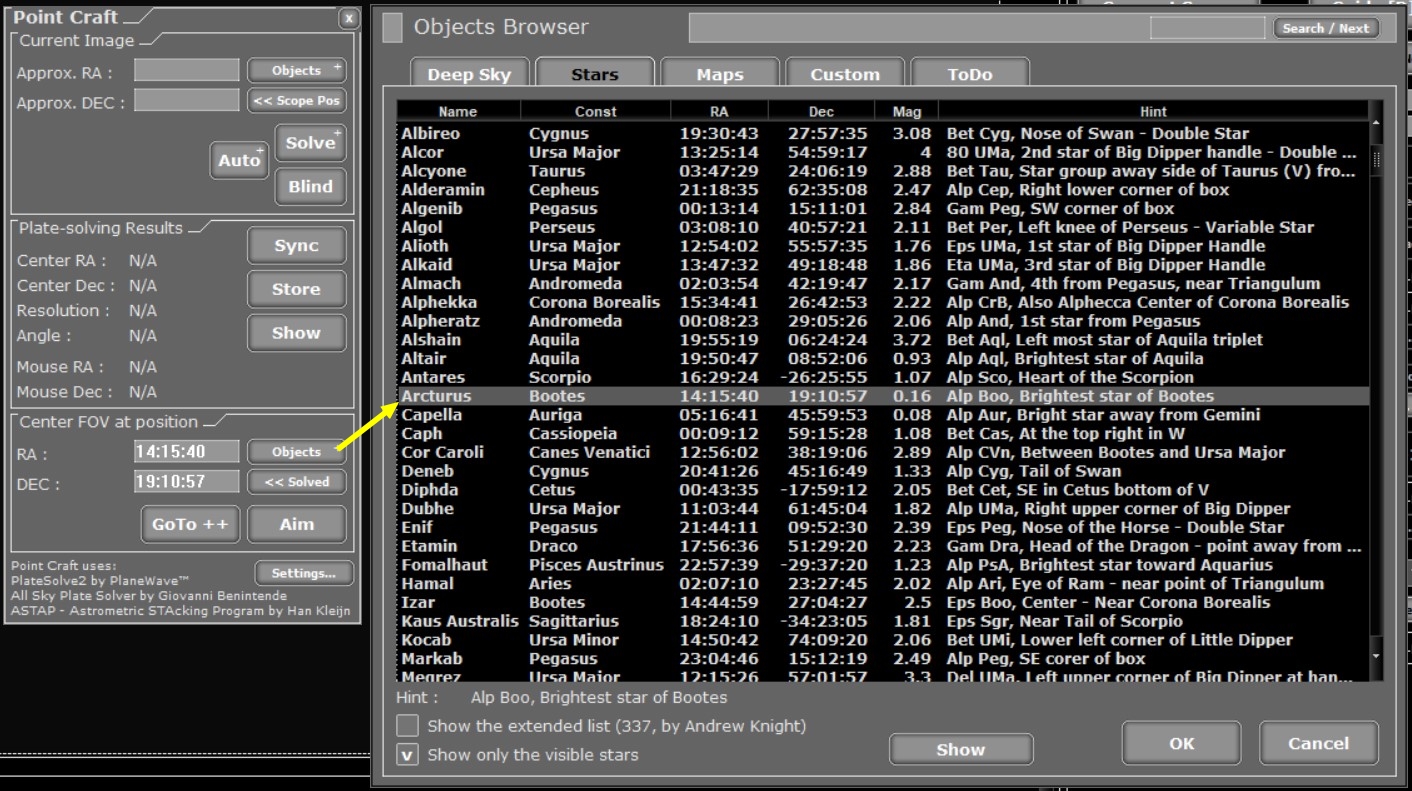This screenshot has height=791, width=1412.
Task: Click the Store button
Action: coord(296,289)
